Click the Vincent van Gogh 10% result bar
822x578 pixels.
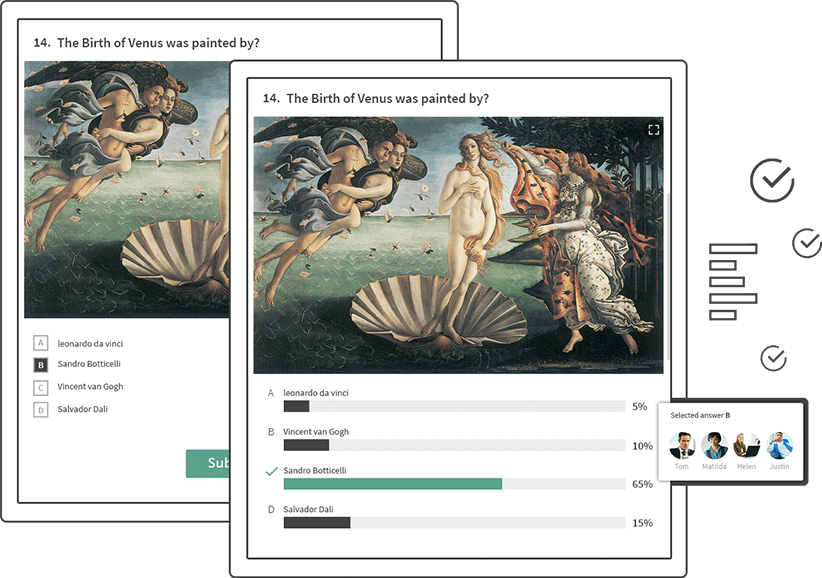[x=454, y=445]
